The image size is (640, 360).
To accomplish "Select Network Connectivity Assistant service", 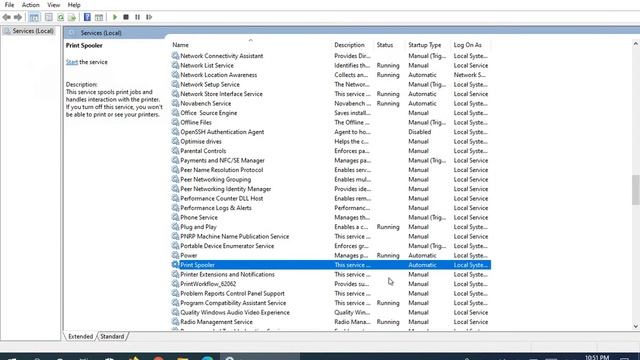I will pyautogui.click(x=331, y=56).
